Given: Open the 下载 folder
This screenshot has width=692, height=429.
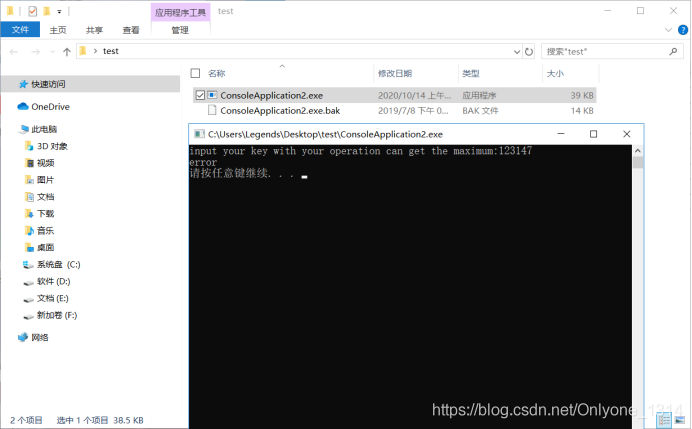Looking at the screenshot, I should coord(45,214).
